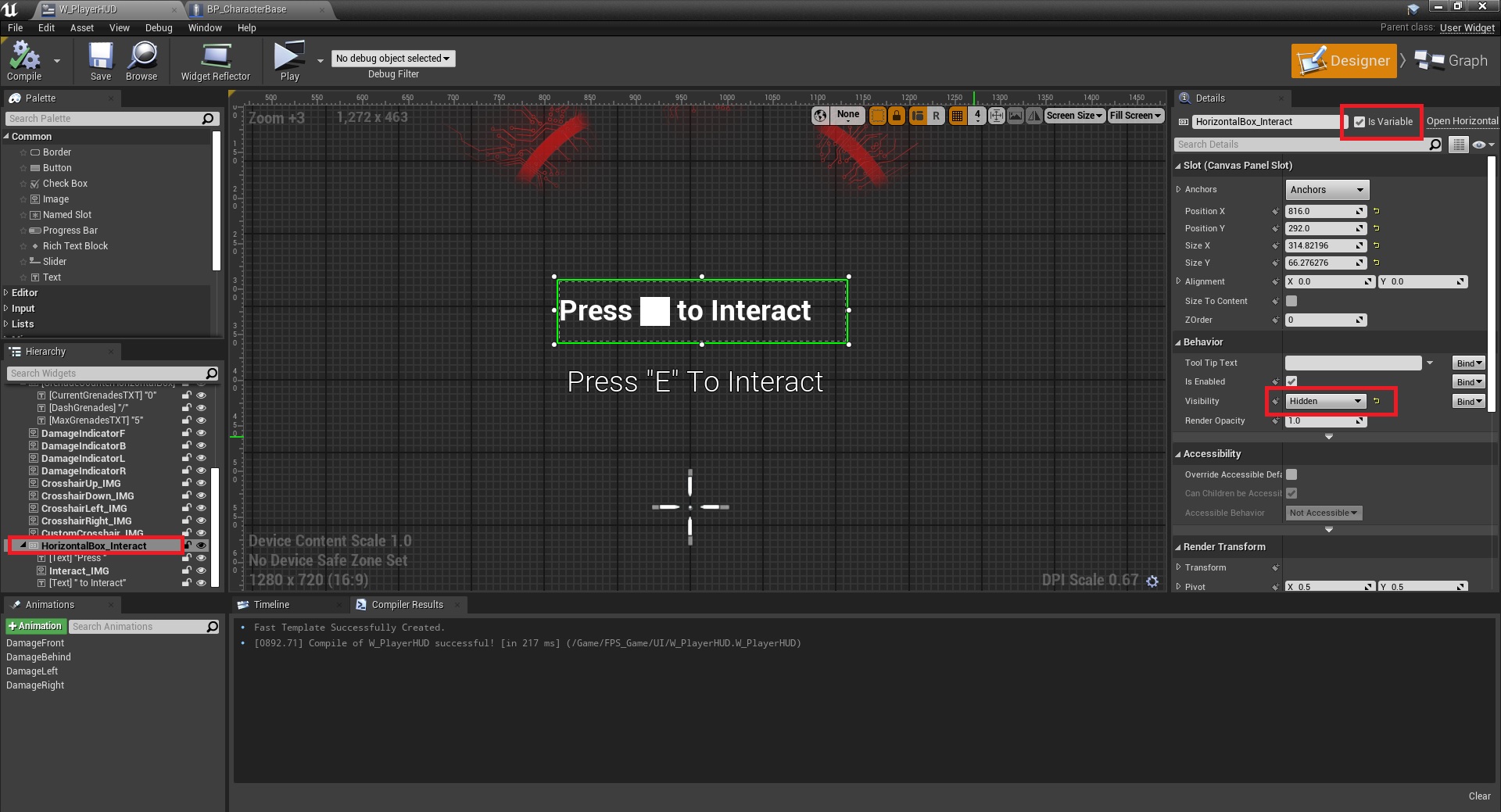Open DPI scale settings gear icon
Viewport: 1501px width, 812px height.
(1152, 581)
